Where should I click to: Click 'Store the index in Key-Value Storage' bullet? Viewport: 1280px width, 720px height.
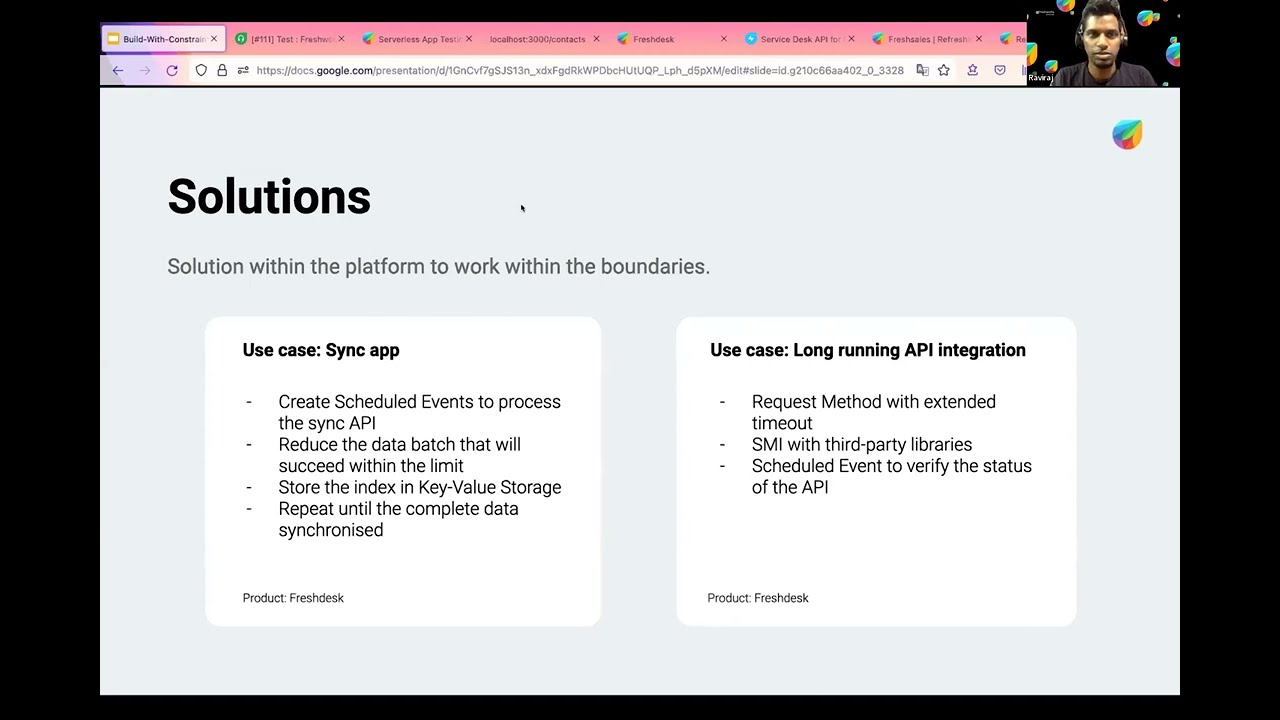click(x=420, y=487)
